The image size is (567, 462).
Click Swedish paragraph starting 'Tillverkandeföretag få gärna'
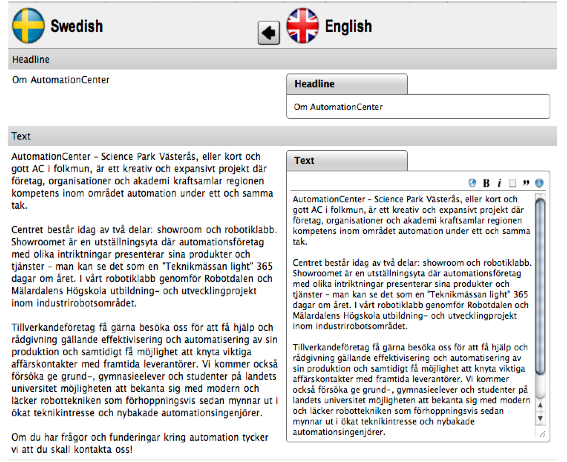(x=145, y=370)
